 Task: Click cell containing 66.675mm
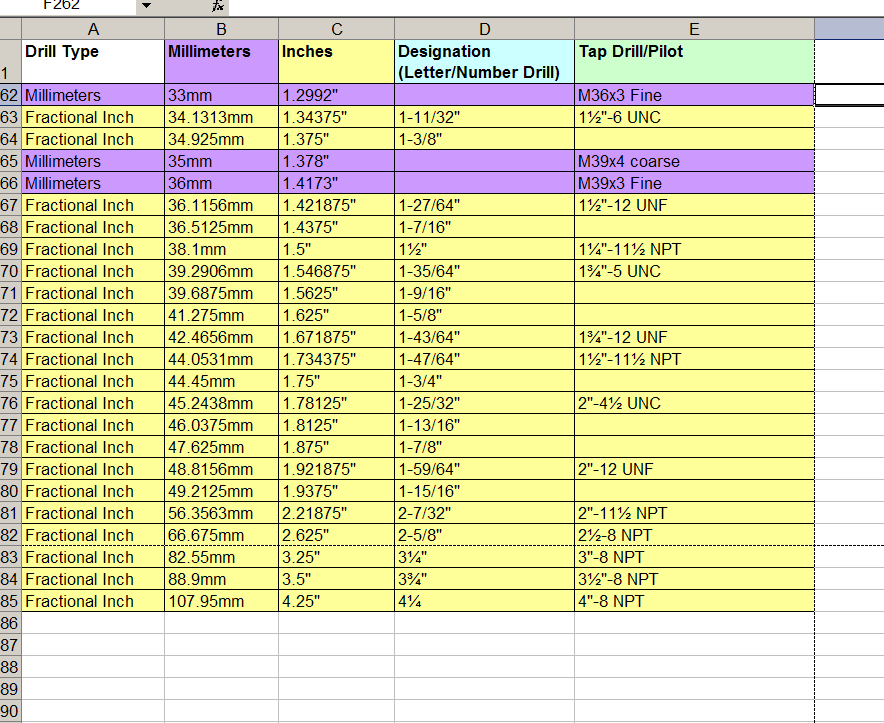click(222, 535)
